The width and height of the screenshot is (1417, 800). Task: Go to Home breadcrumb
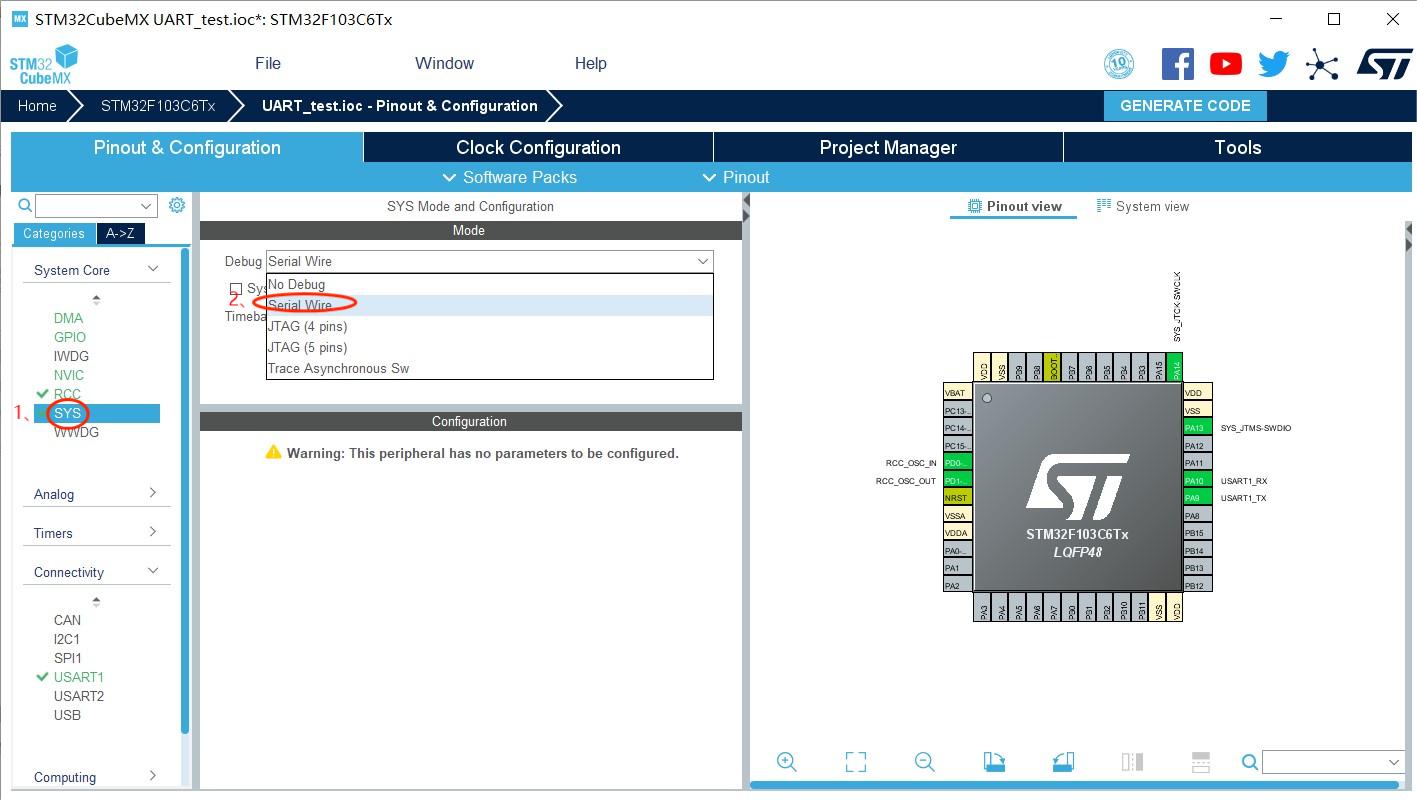pos(37,106)
